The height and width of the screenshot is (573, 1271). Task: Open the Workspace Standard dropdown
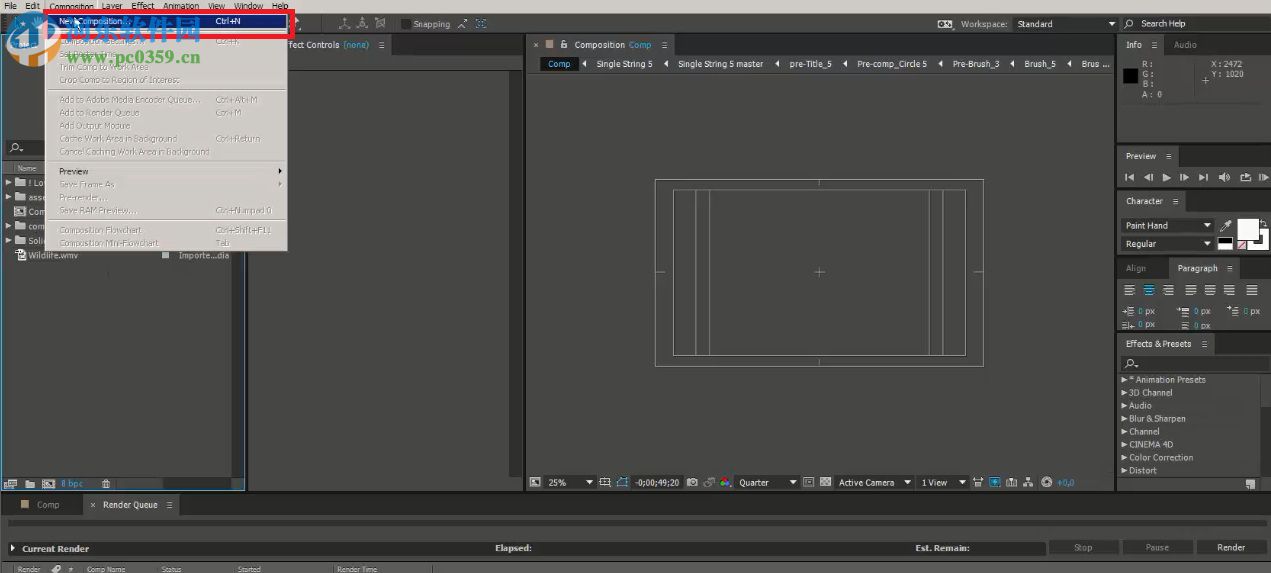point(1066,24)
